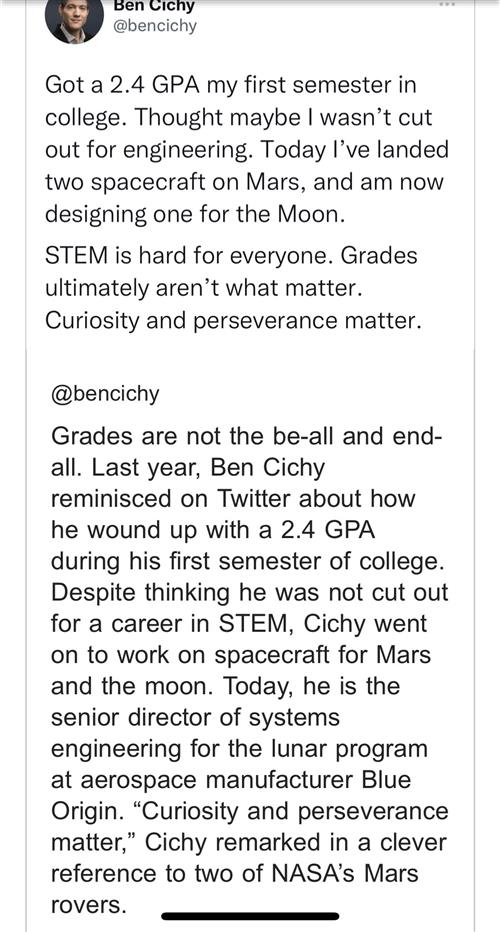Viewport: 500px width, 932px height.
Task: Tap the line 'STEM is hard for everyone. Grades'
Action: click(x=231, y=256)
